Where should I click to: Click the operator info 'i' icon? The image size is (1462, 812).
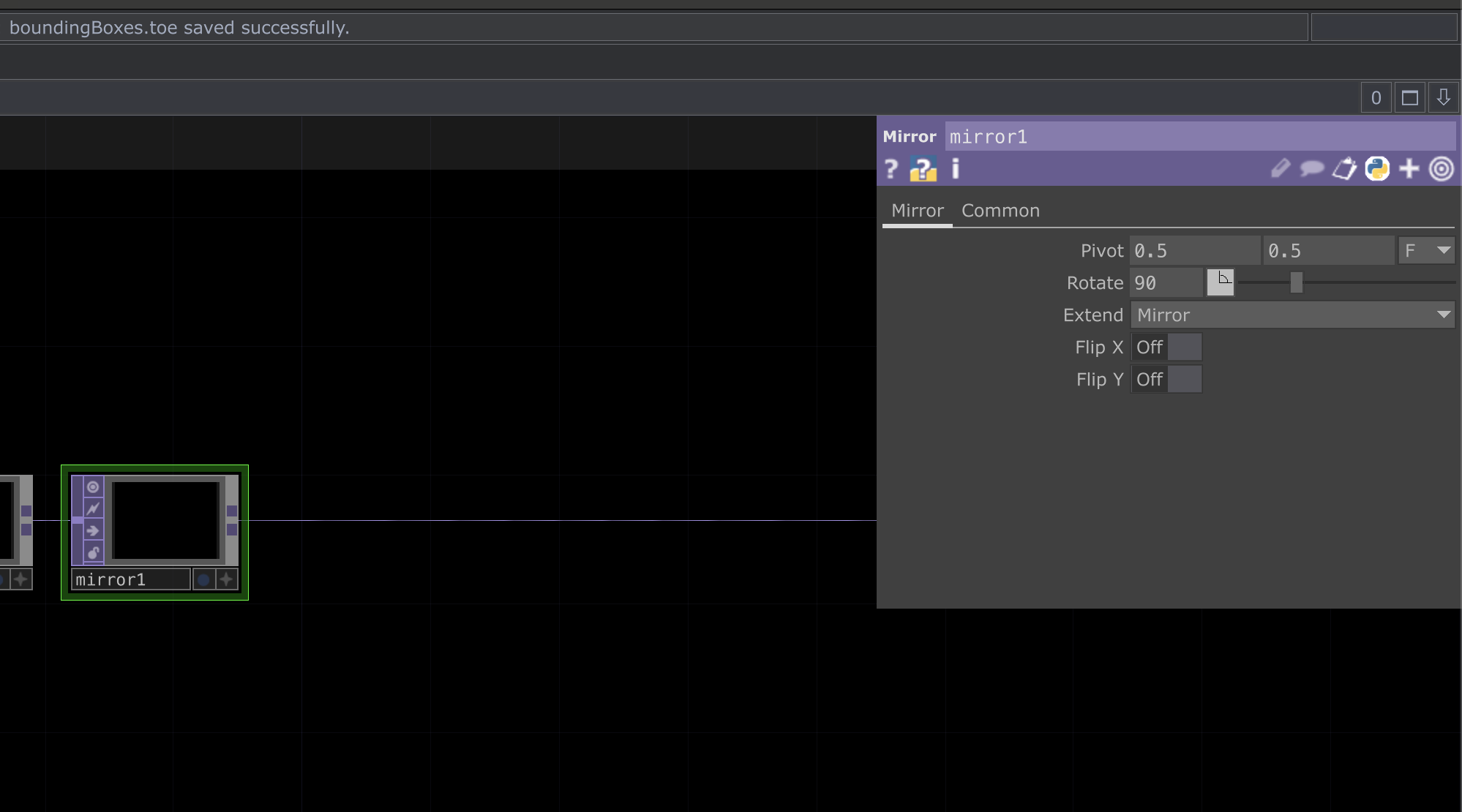955,169
